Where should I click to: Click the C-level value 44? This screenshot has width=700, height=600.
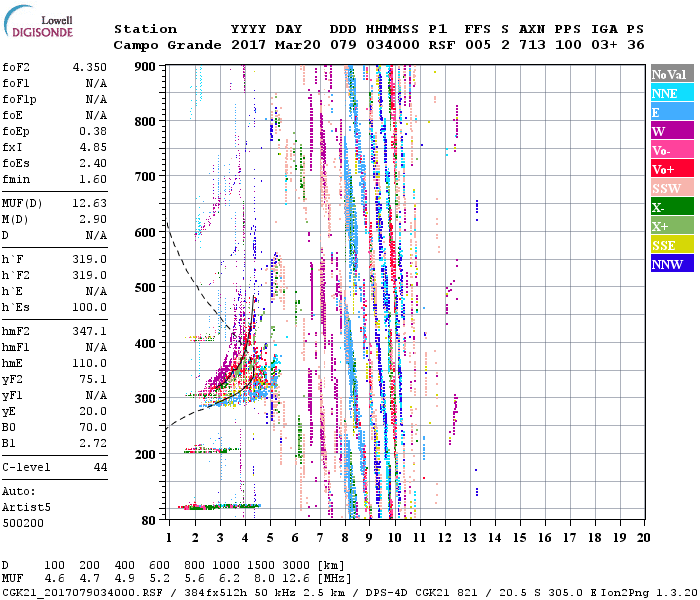[x=100, y=467]
